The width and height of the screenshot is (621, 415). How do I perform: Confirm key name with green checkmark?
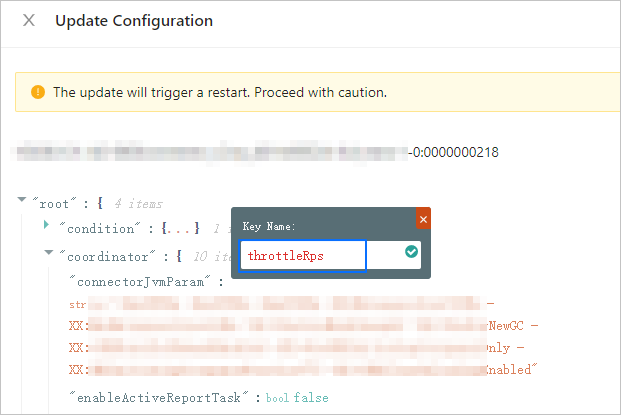[411, 254]
